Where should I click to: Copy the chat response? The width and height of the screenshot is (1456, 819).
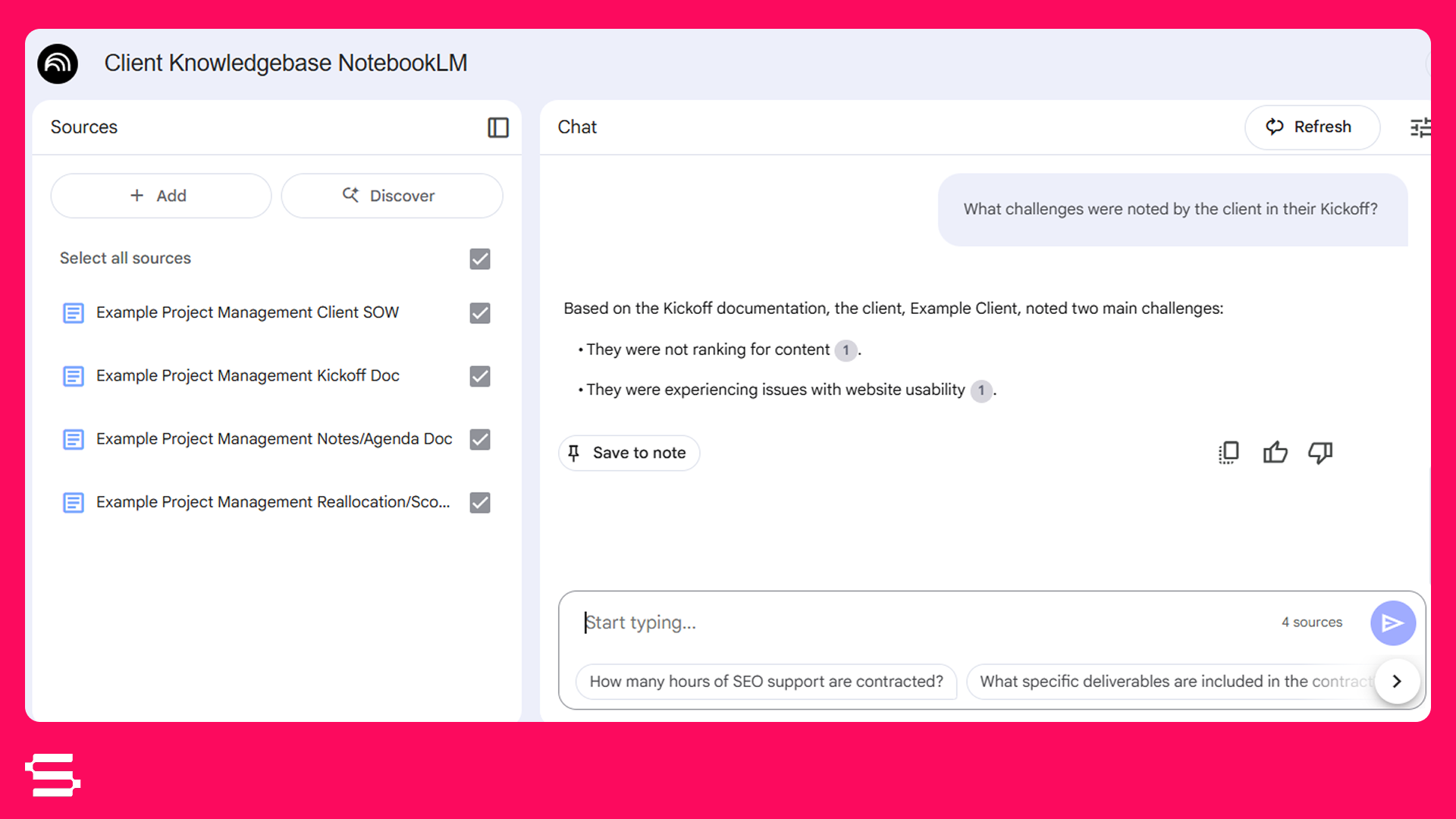1228,453
